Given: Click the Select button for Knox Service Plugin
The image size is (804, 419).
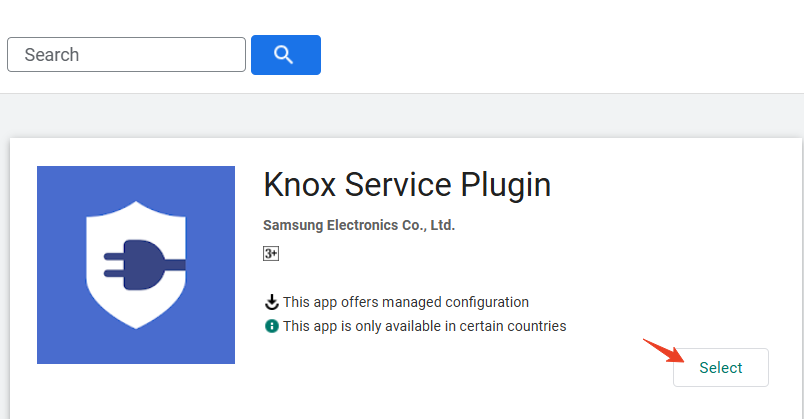Looking at the screenshot, I should [x=720, y=367].
